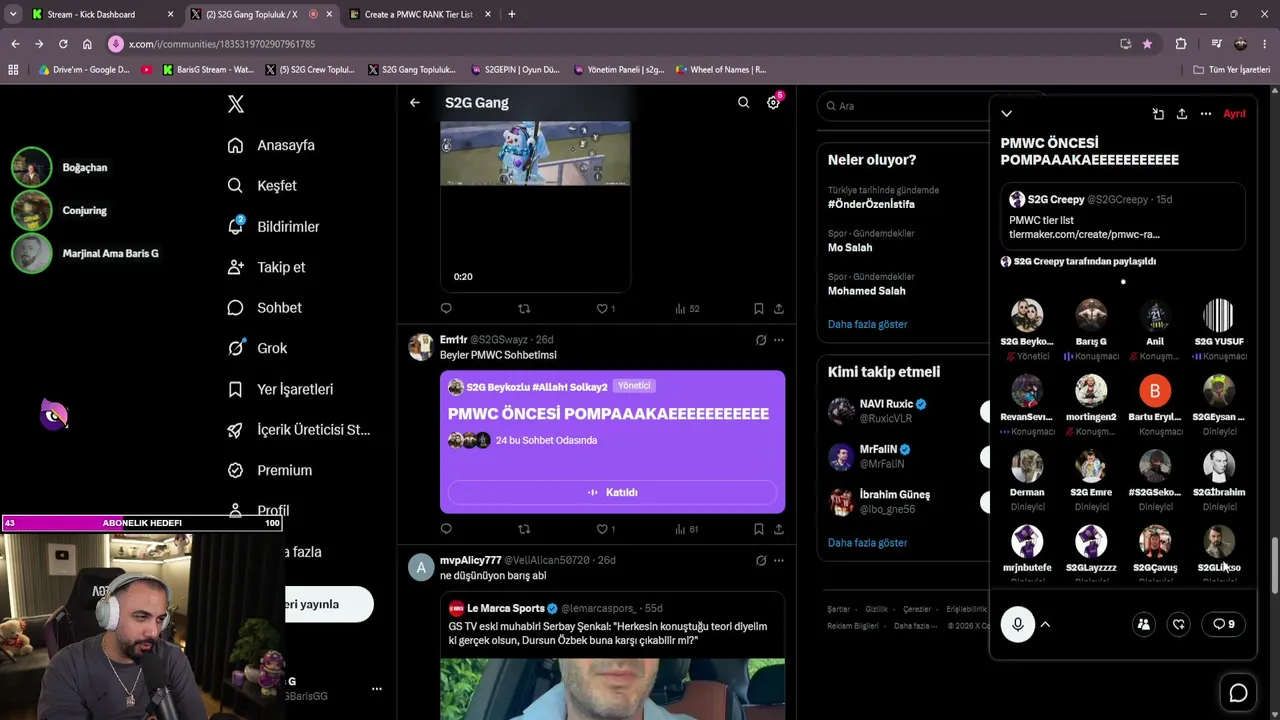The image size is (1280, 720).
Task: Reply to the 0:20 video post
Action: (x=446, y=309)
